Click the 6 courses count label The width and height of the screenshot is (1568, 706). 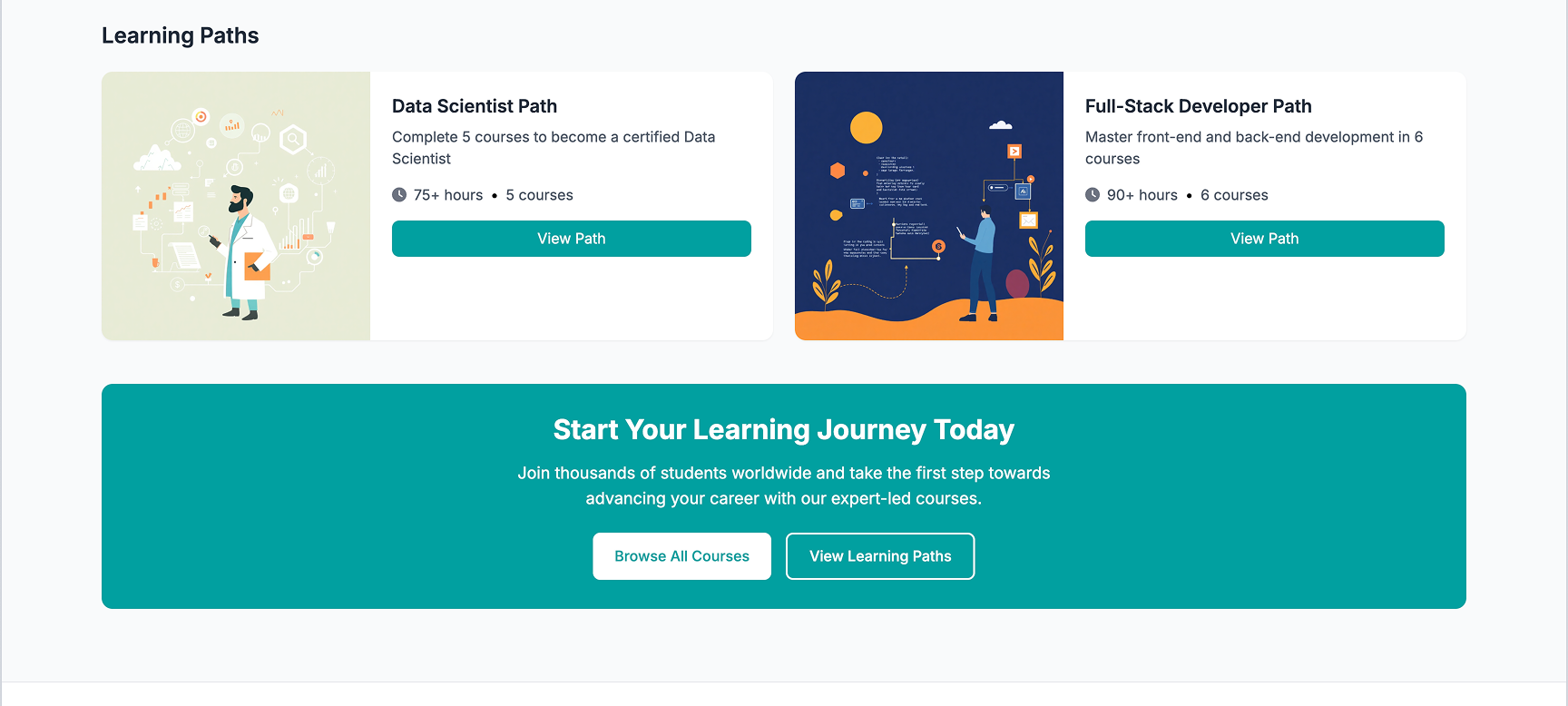(x=1234, y=195)
